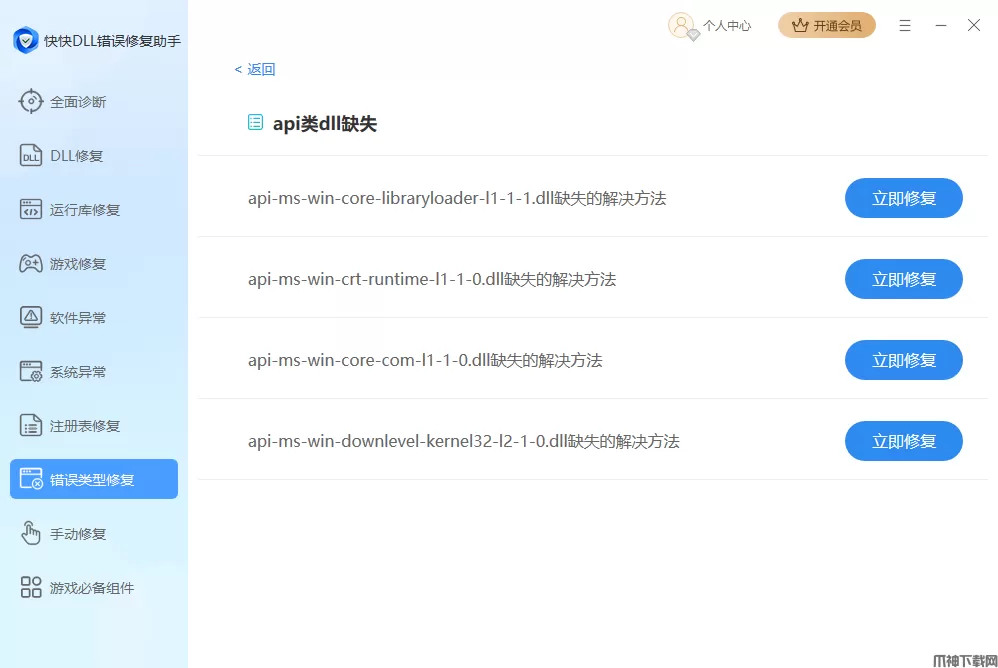Click the 软件异常 warning icon

pyautogui.click(x=31, y=317)
